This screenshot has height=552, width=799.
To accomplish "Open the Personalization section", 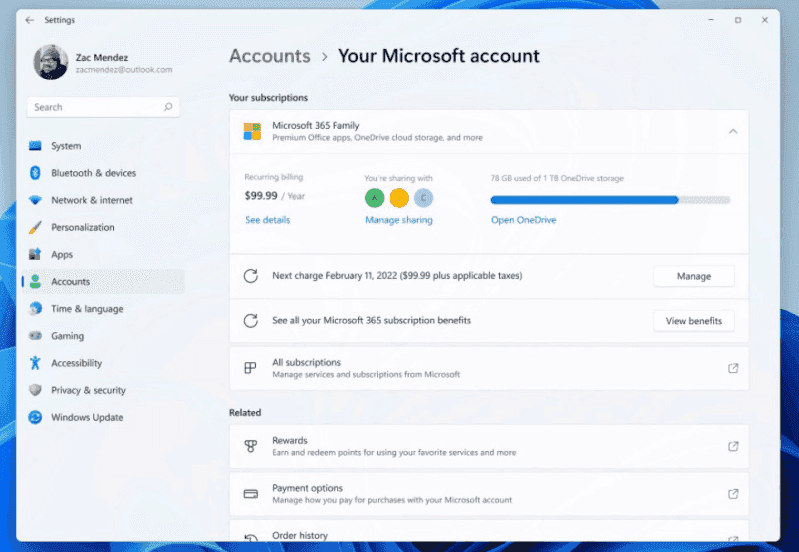I will (x=83, y=227).
